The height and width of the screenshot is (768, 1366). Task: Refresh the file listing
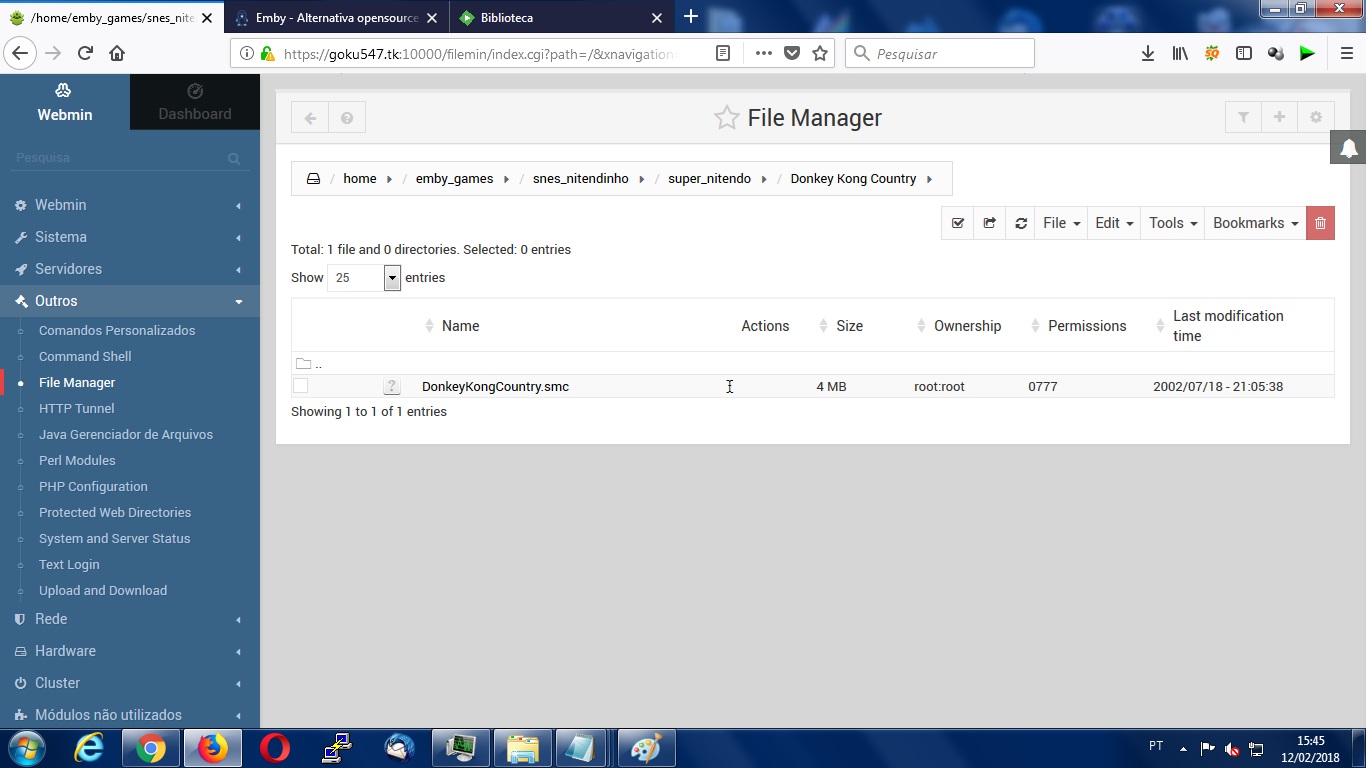click(x=1021, y=223)
